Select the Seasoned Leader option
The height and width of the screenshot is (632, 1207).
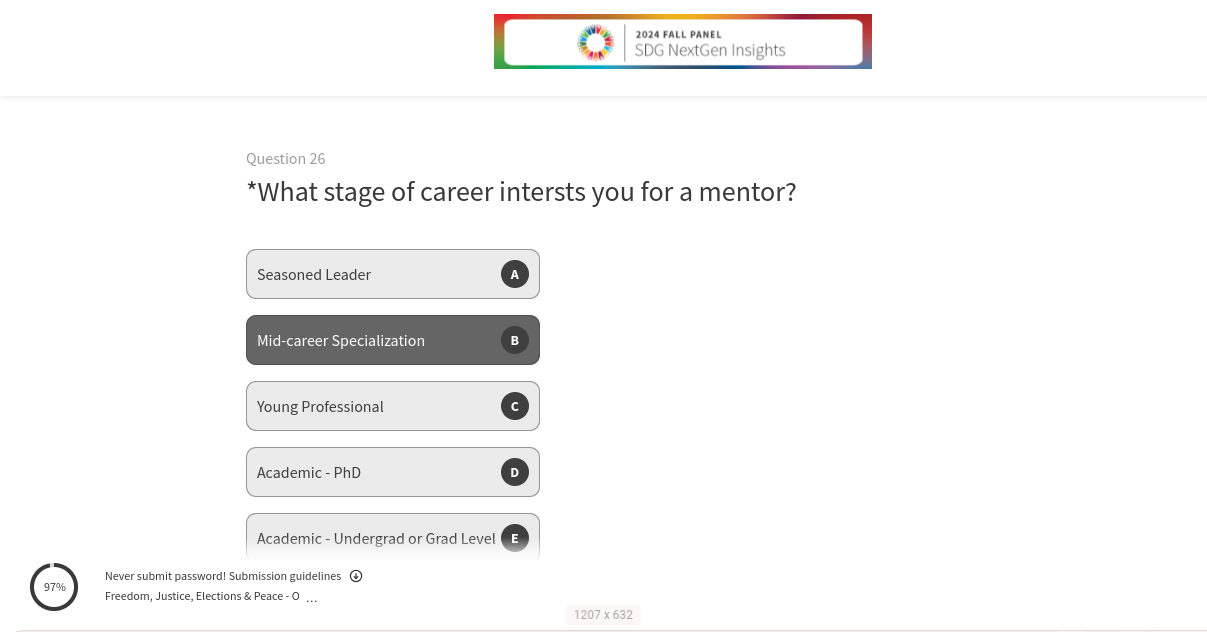click(314, 274)
